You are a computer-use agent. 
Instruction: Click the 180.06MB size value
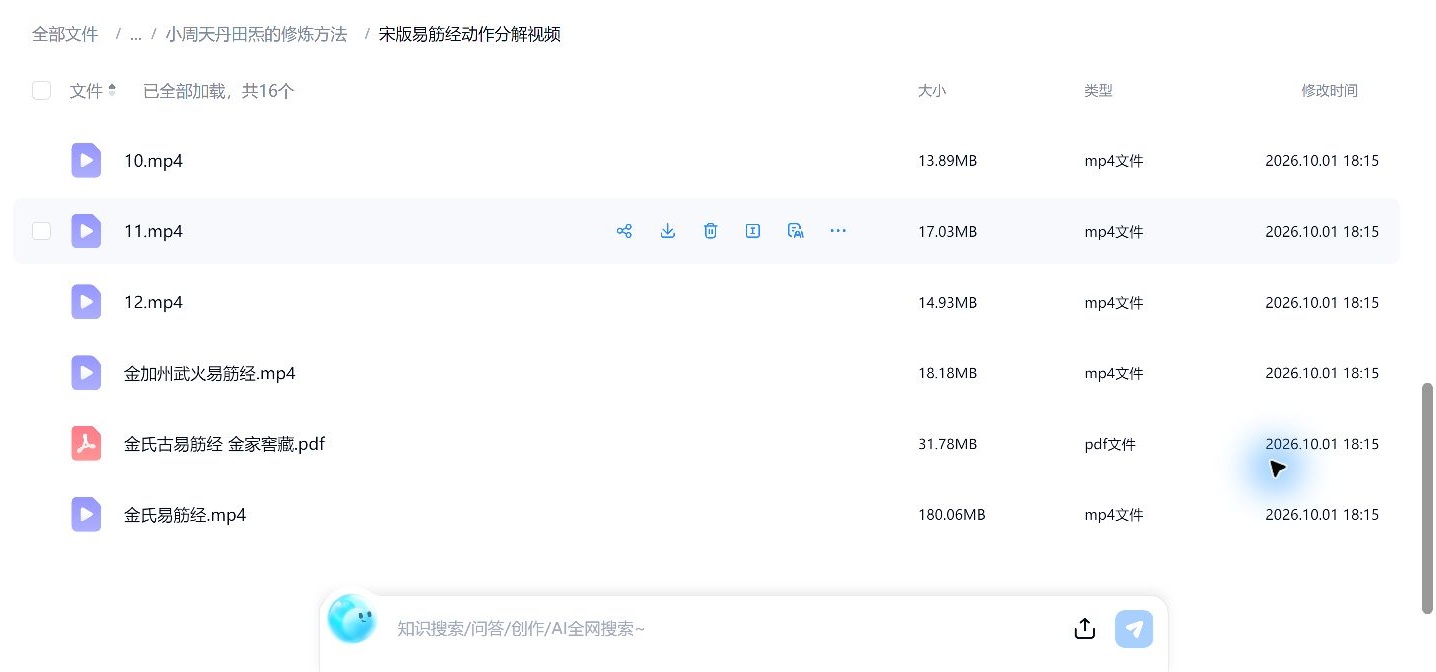pos(952,515)
